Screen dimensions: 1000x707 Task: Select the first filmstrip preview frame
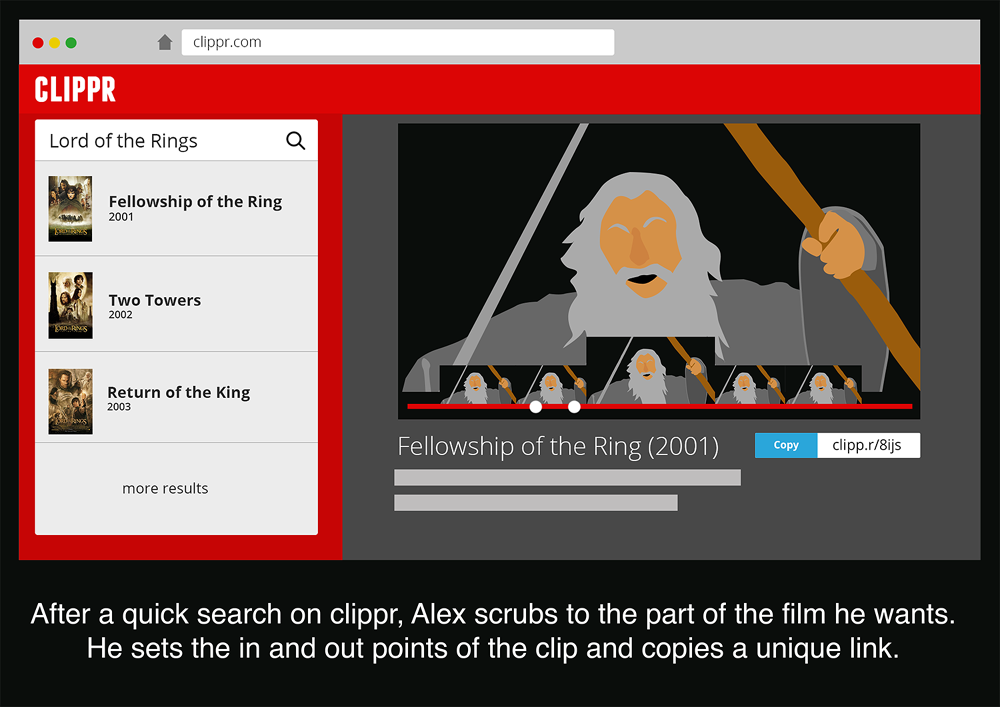pyautogui.click(x=476, y=385)
